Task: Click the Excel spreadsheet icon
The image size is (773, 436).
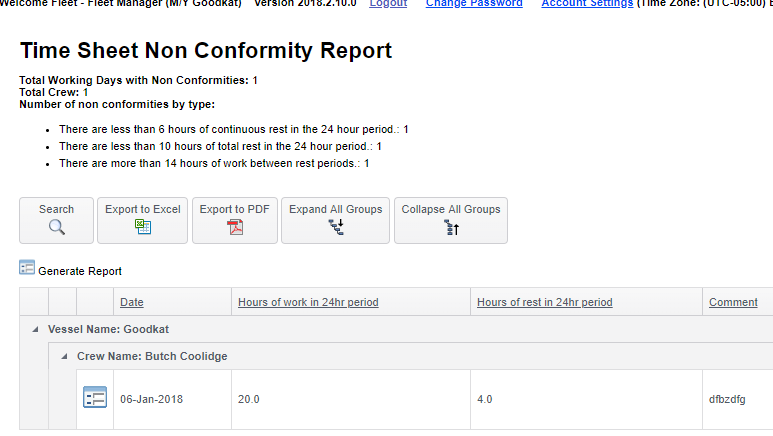Action: pyautogui.click(x=143, y=227)
